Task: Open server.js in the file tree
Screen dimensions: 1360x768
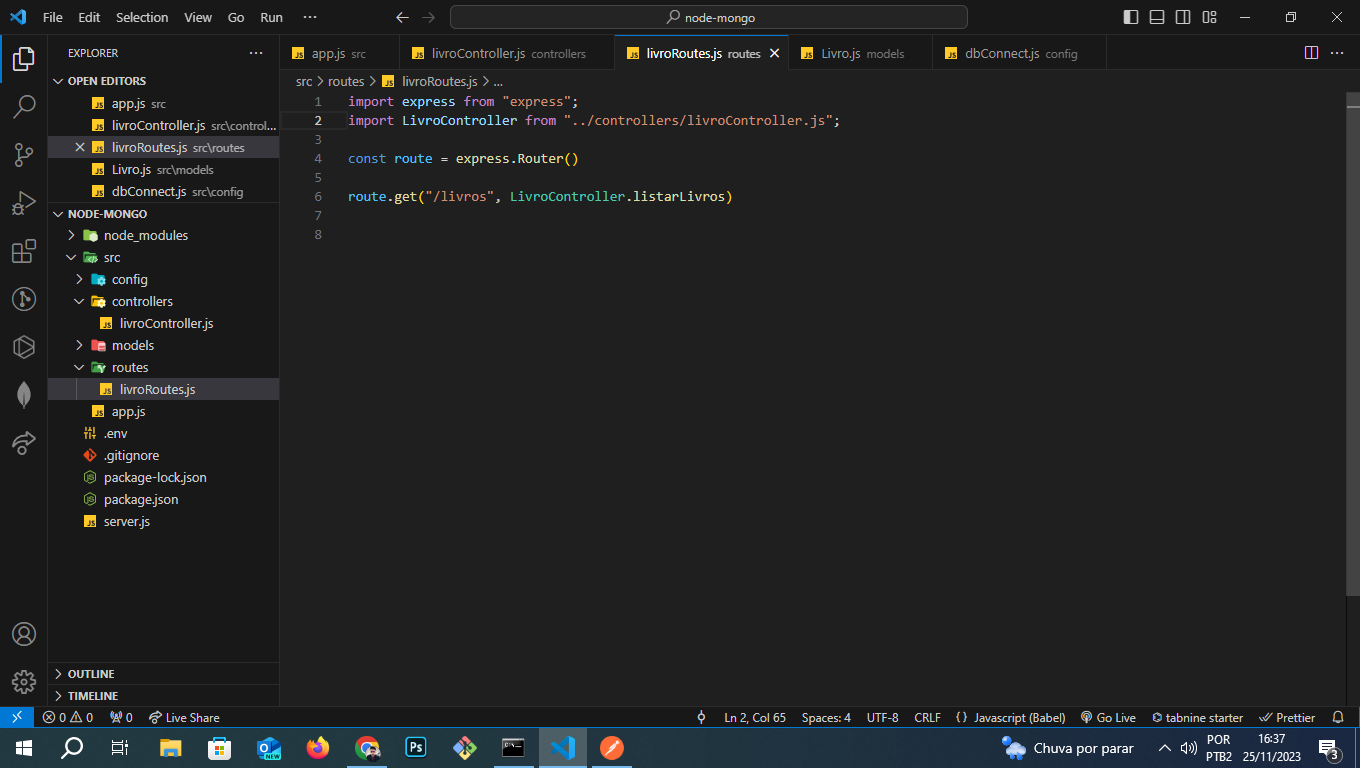Action: coord(163,521)
